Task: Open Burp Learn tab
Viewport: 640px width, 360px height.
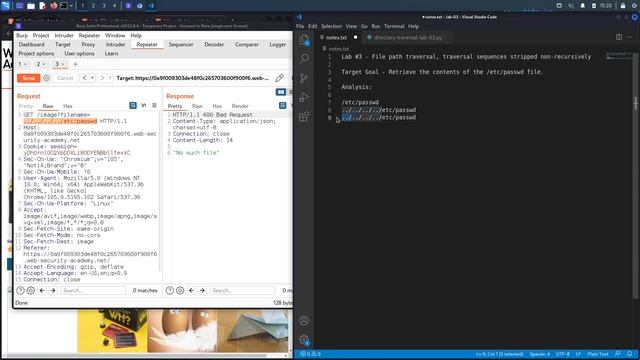Action: [111, 53]
